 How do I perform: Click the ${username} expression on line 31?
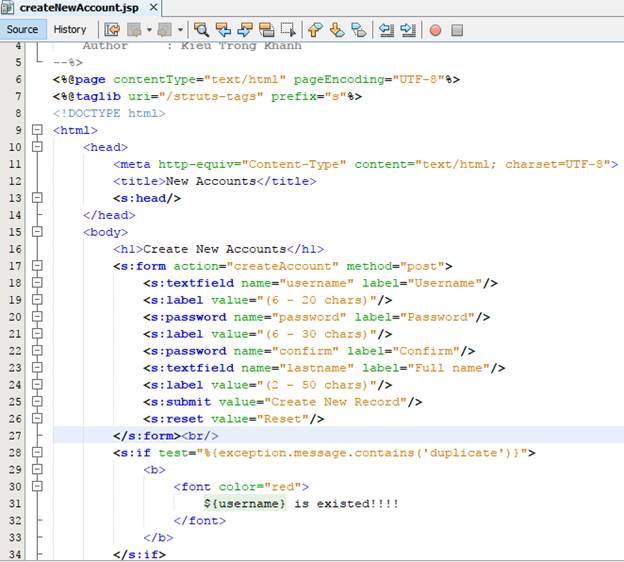tap(245, 503)
